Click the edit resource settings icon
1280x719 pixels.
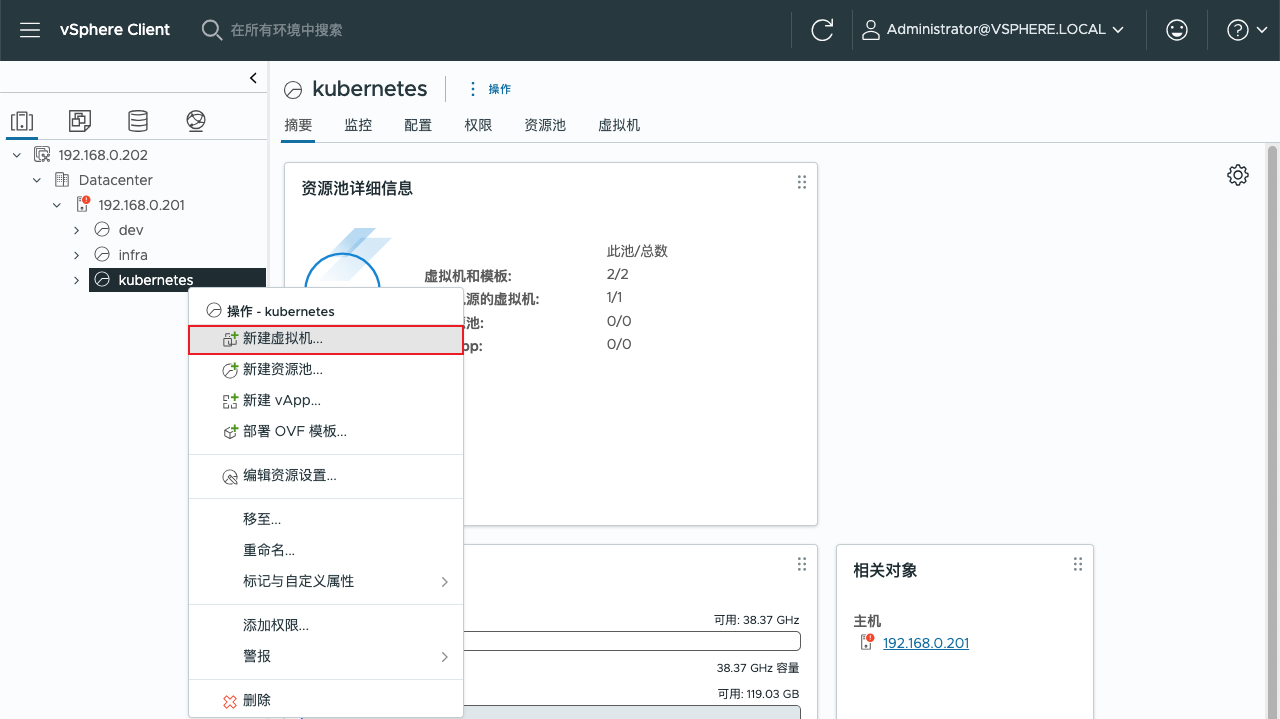pos(230,476)
